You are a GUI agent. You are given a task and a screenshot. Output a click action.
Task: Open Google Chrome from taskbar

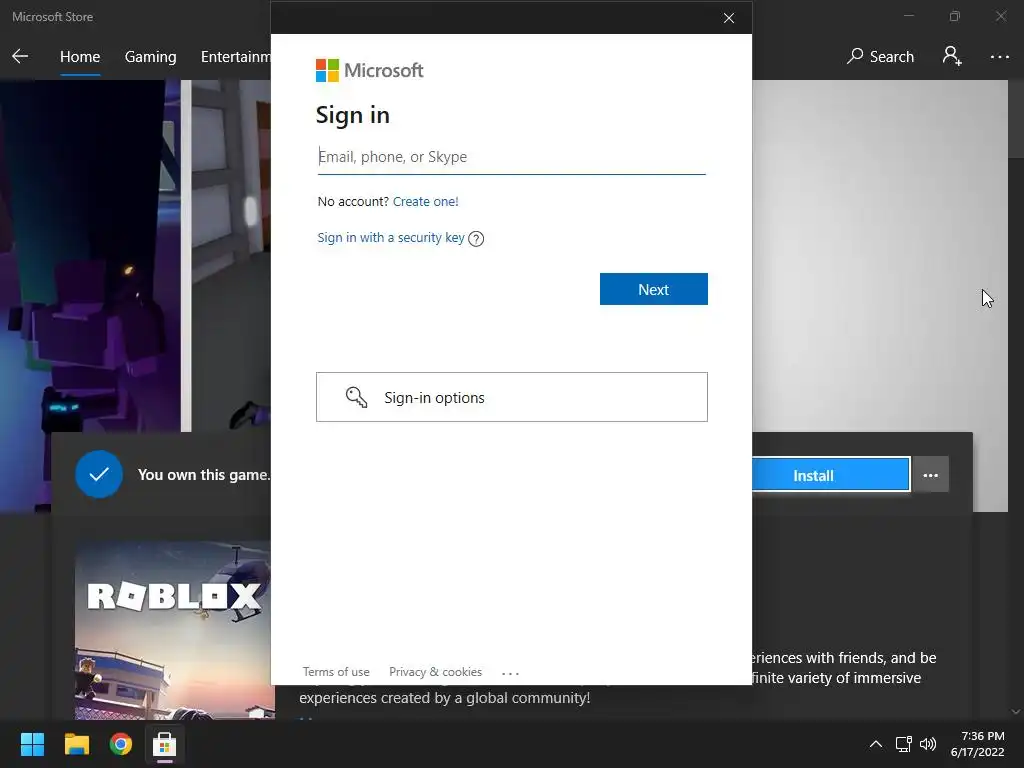click(121, 744)
